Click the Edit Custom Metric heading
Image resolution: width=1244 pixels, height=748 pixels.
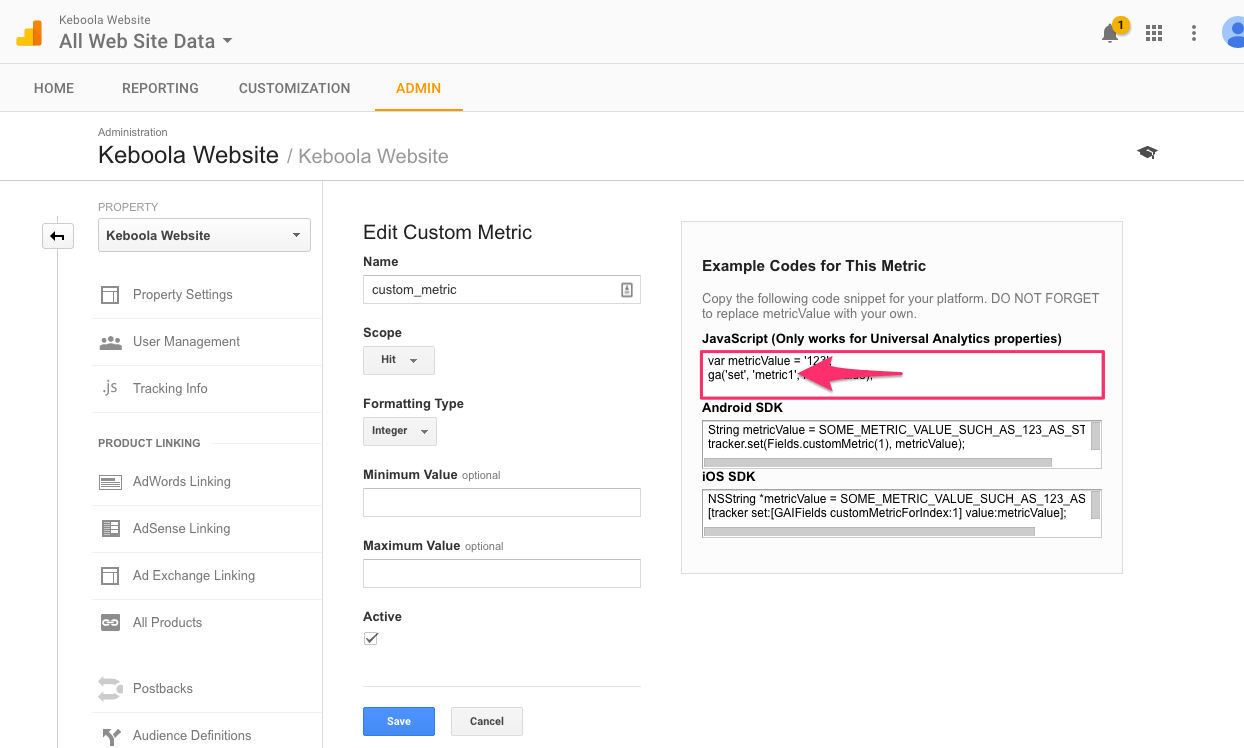447,232
